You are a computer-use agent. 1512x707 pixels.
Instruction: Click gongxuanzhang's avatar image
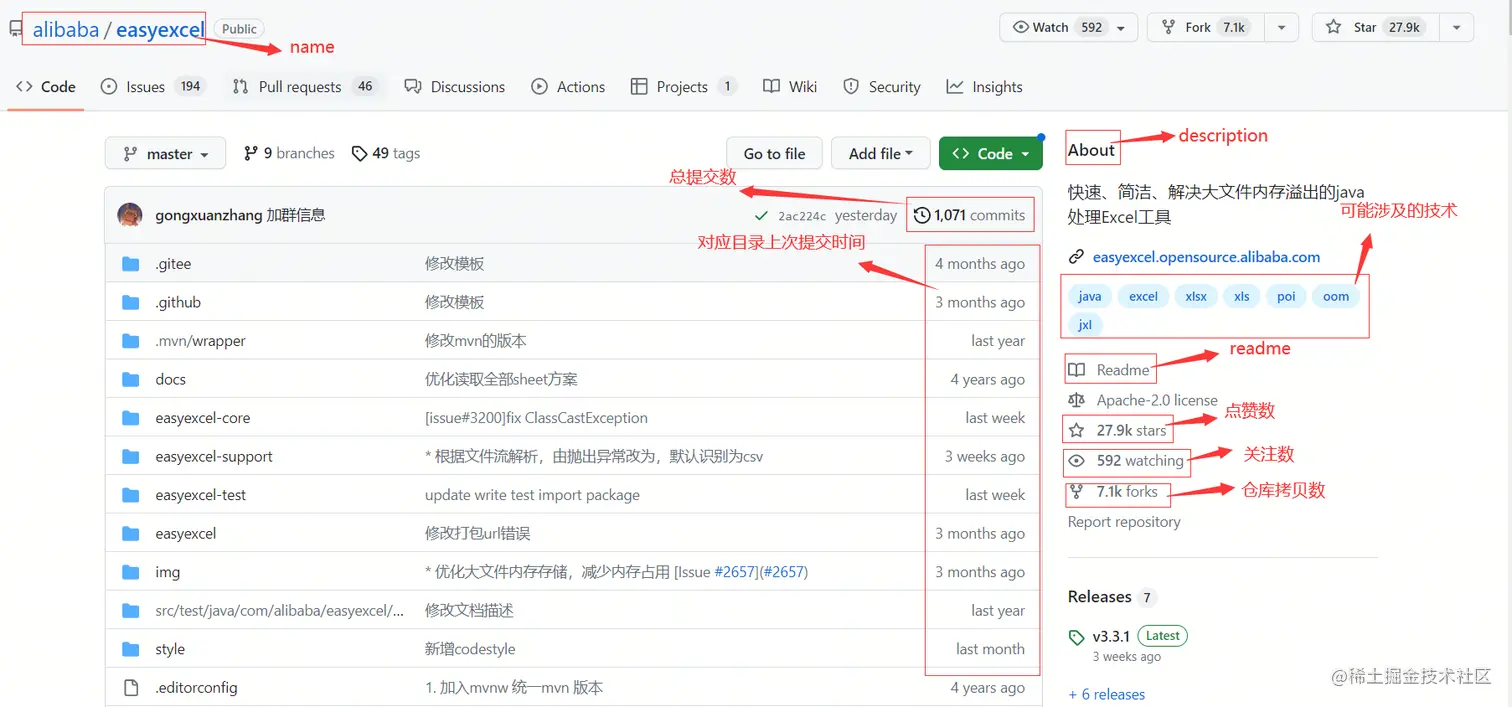(x=130, y=215)
